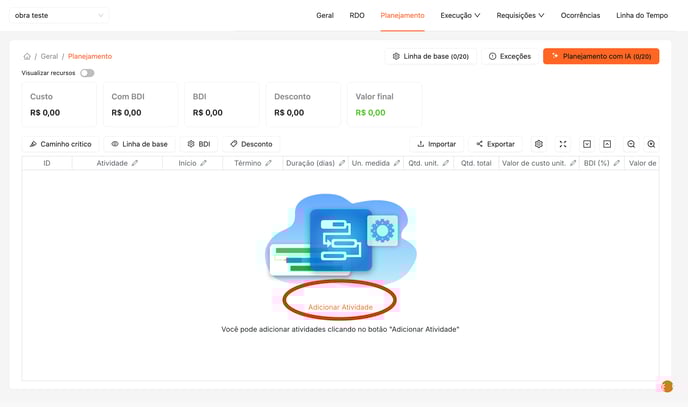Click the expand all rows icon
The image size is (688, 407).
coord(587,144)
